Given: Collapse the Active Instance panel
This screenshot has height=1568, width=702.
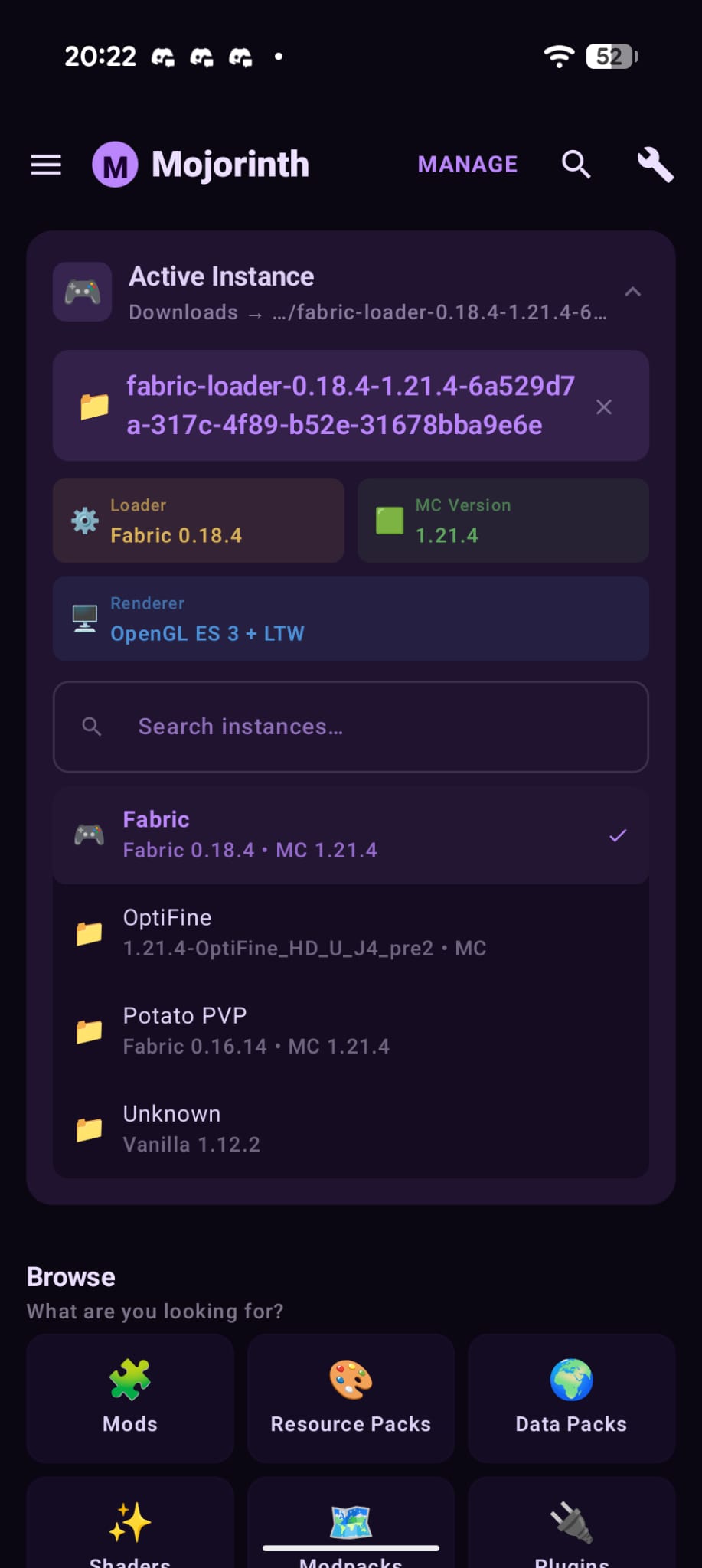Looking at the screenshot, I should [x=633, y=292].
